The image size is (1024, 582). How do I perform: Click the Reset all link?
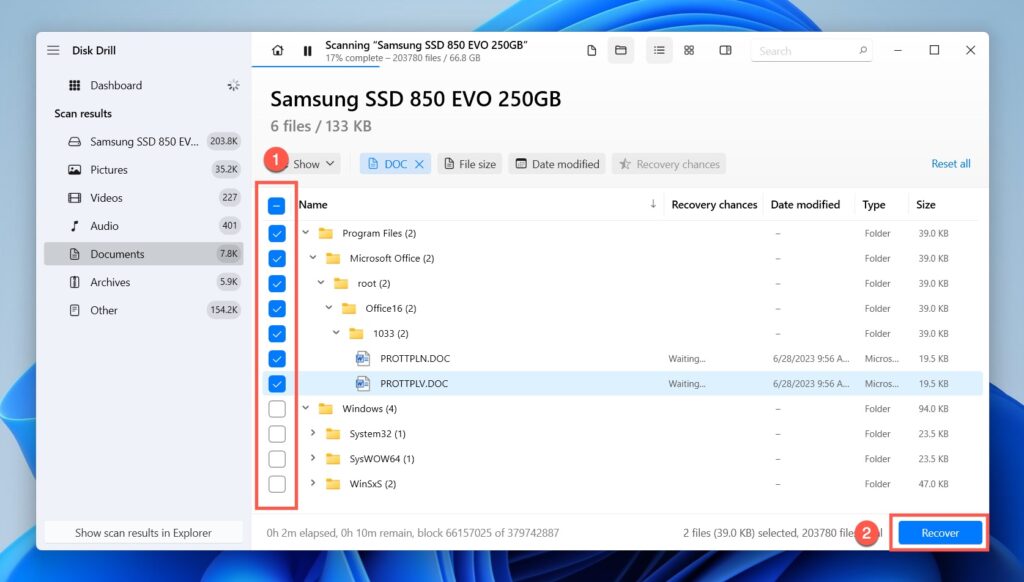[950, 163]
